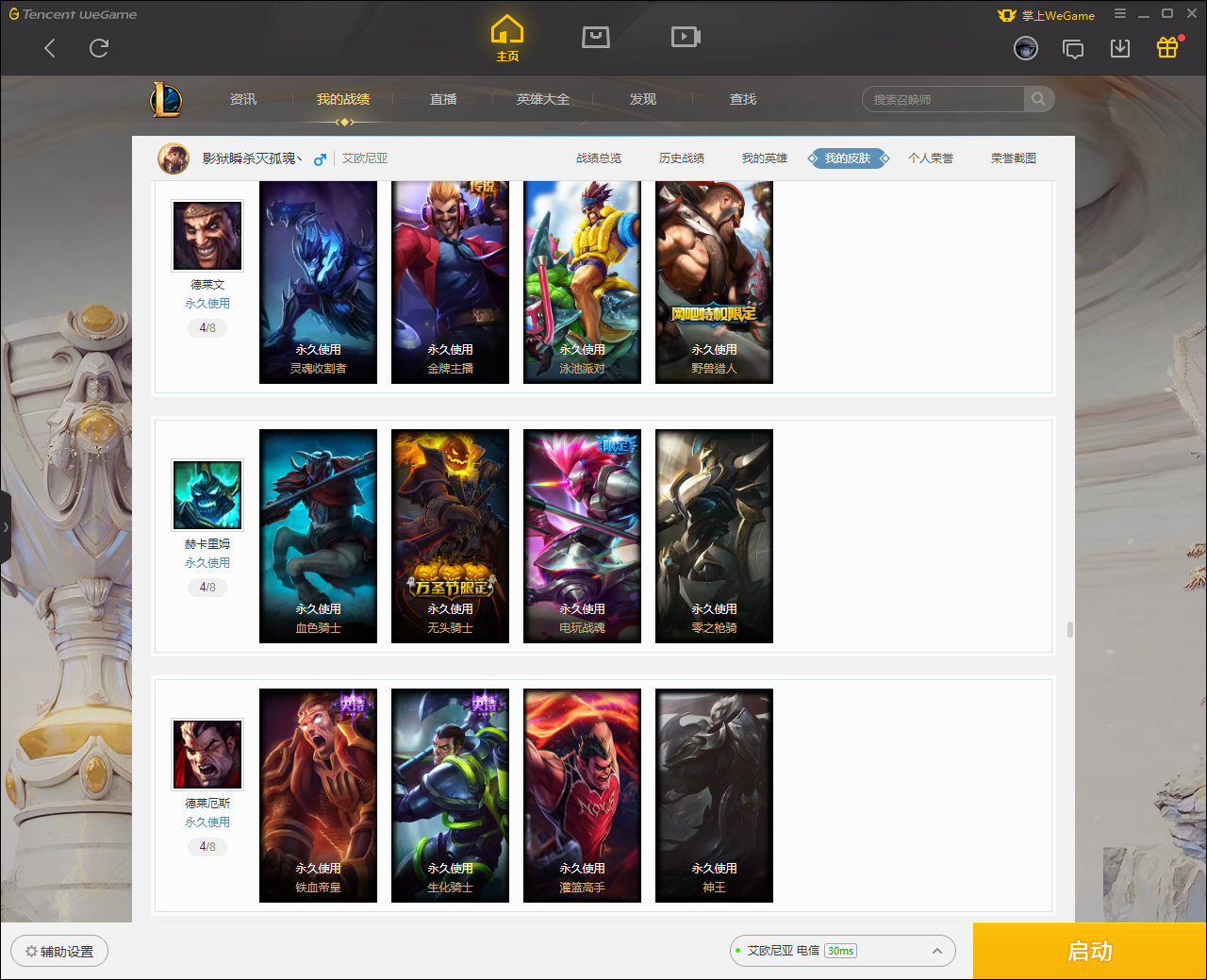The width and height of the screenshot is (1207, 980).
Task: Expand the left side panel arrow
Action: point(6,527)
